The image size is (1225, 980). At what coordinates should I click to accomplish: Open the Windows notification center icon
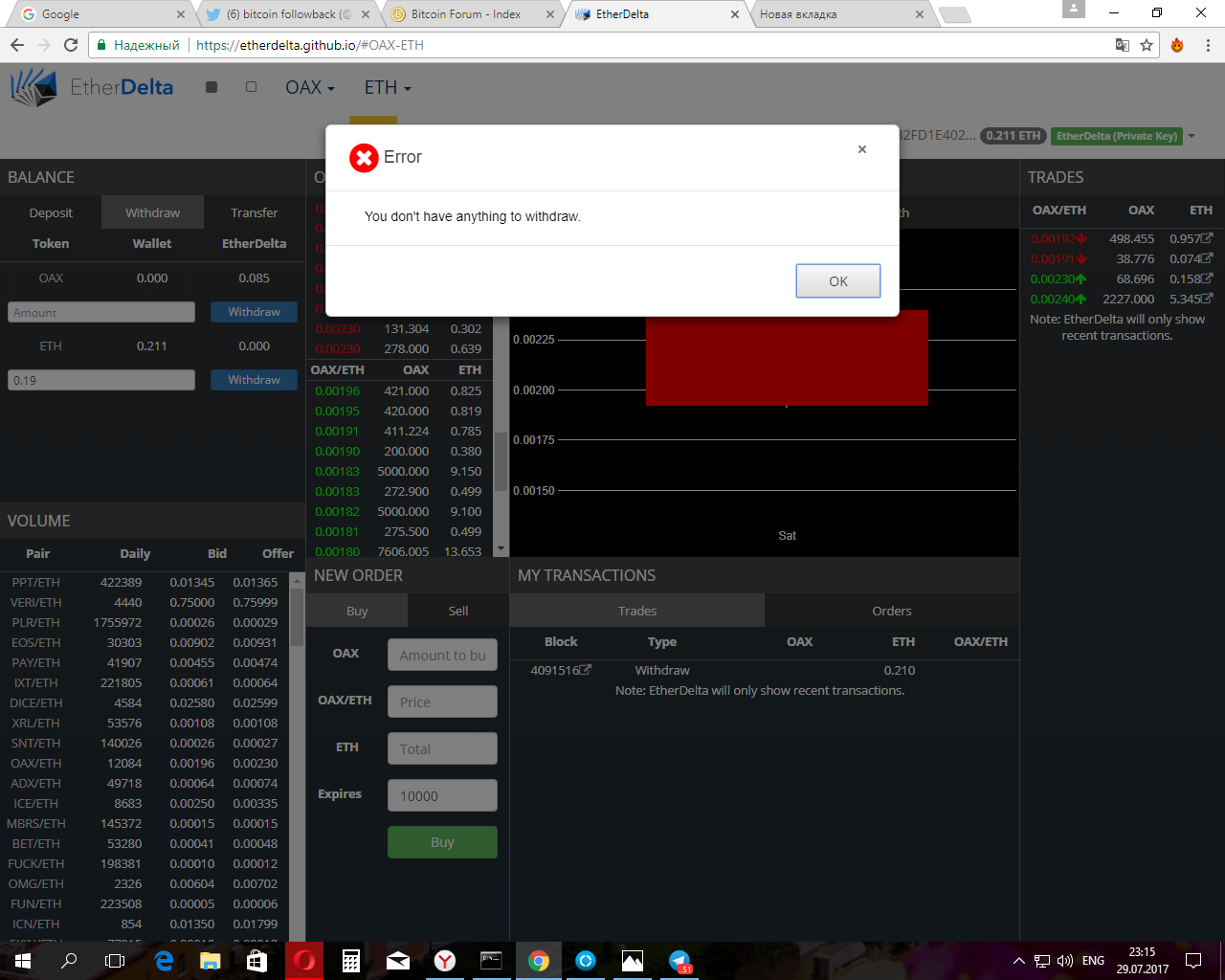pos(1193,961)
